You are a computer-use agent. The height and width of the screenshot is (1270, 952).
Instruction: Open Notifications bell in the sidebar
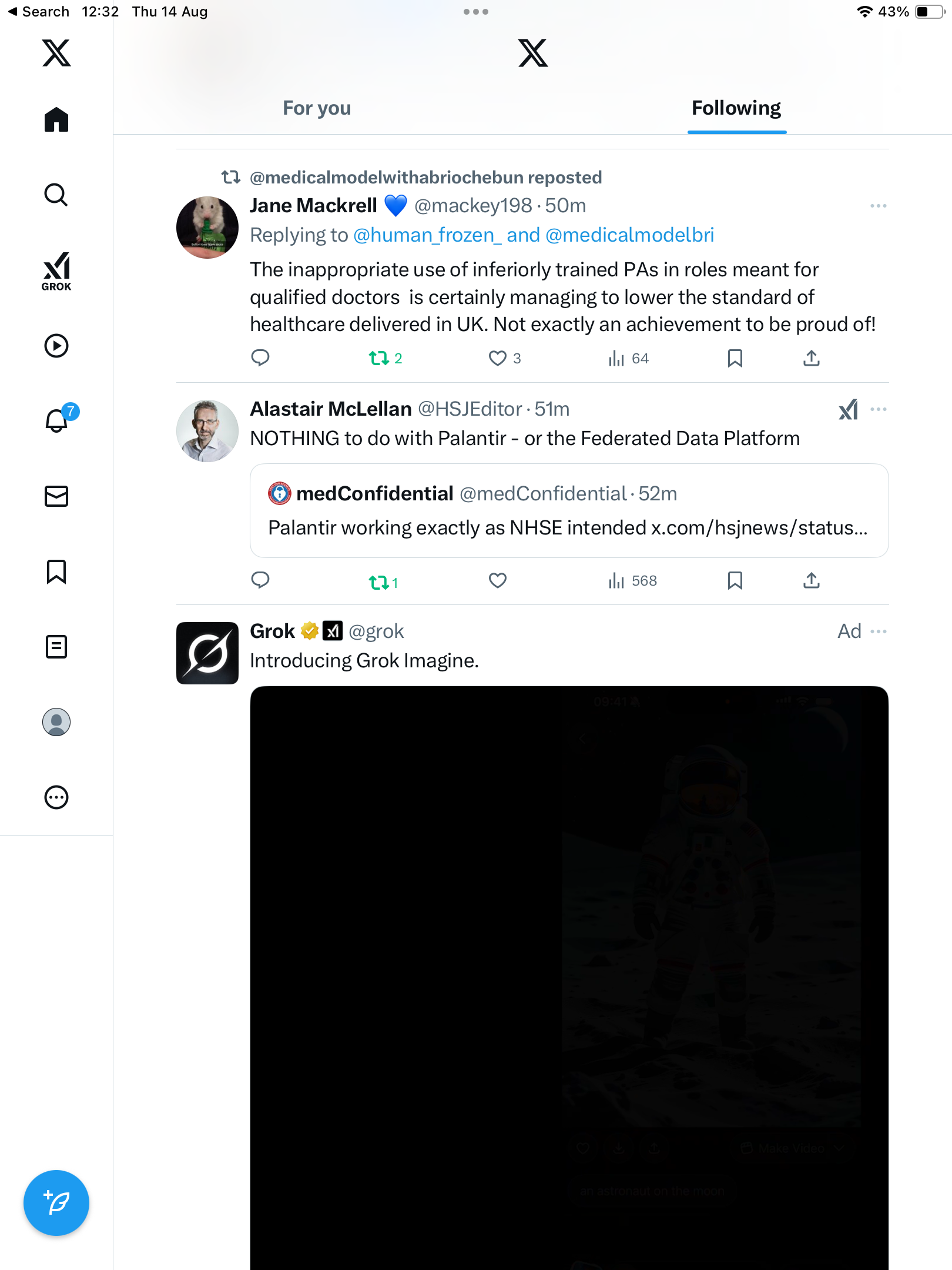pyautogui.click(x=56, y=421)
